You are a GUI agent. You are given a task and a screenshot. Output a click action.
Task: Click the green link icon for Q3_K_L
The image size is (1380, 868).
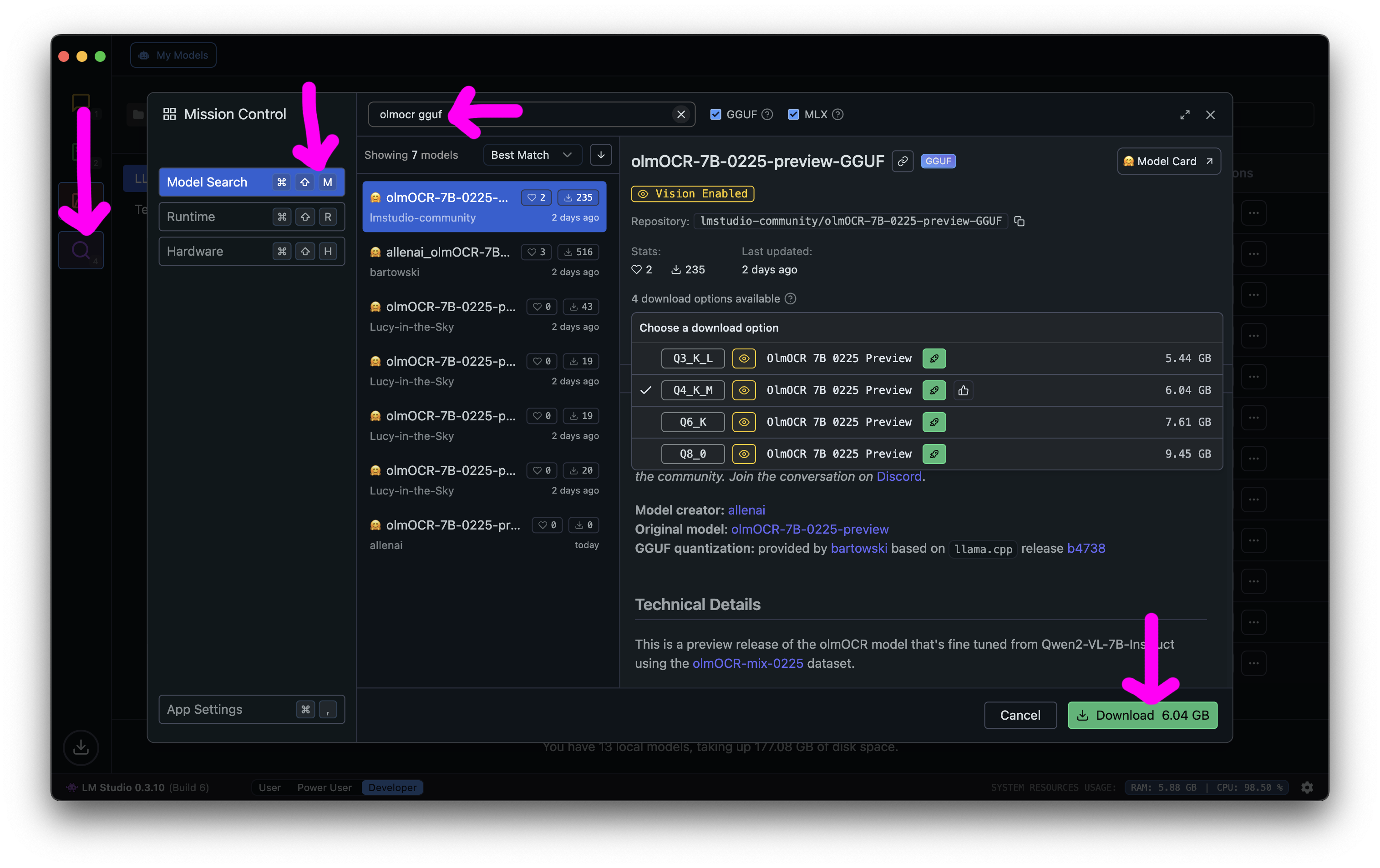pyautogui.click(x=934, y=358)
